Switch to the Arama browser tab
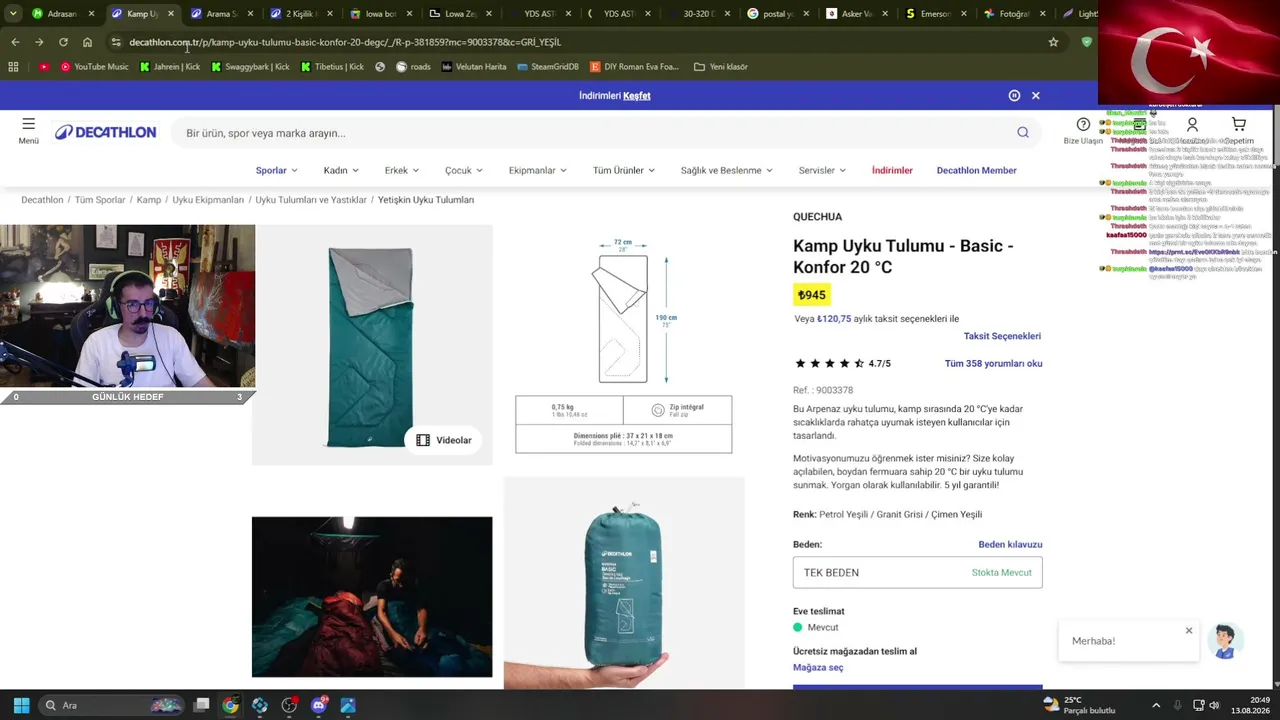 point(222,14)
